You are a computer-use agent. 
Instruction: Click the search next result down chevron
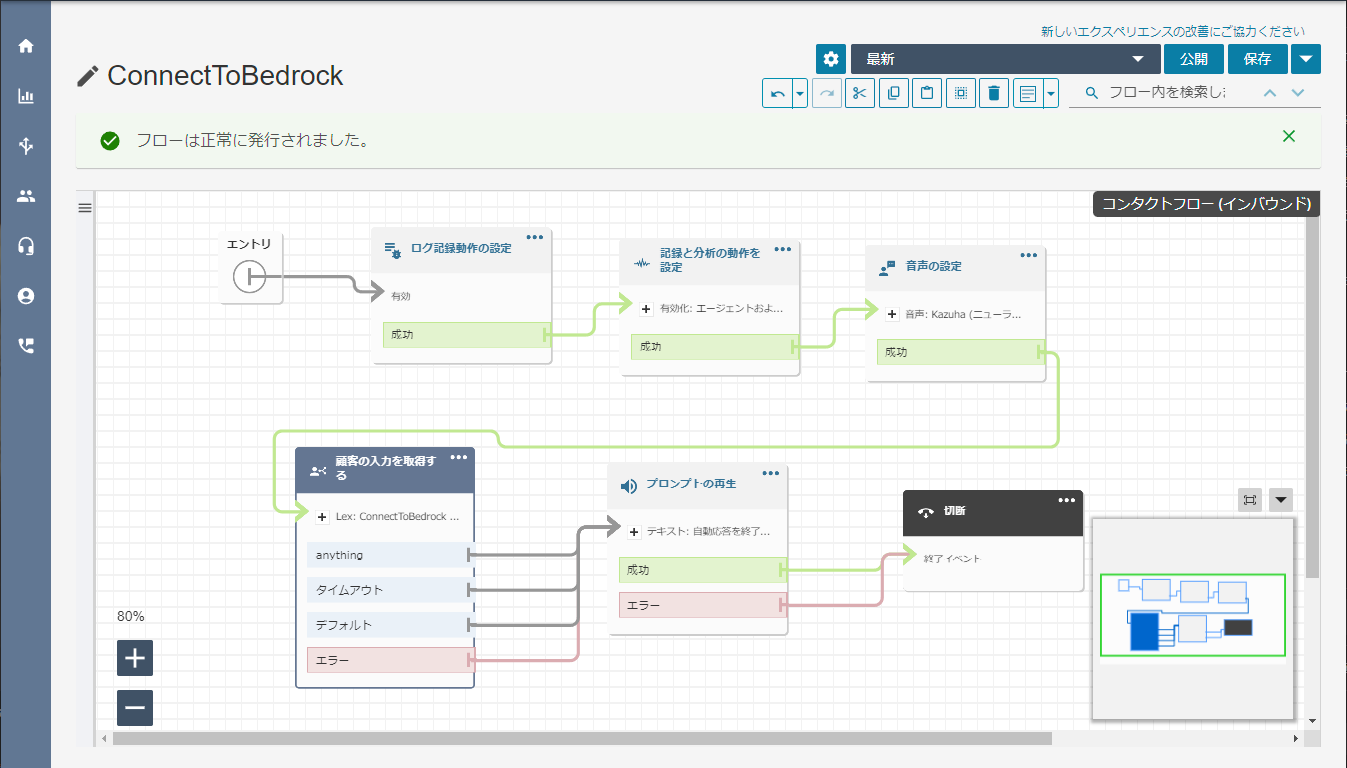(1298, 92)
